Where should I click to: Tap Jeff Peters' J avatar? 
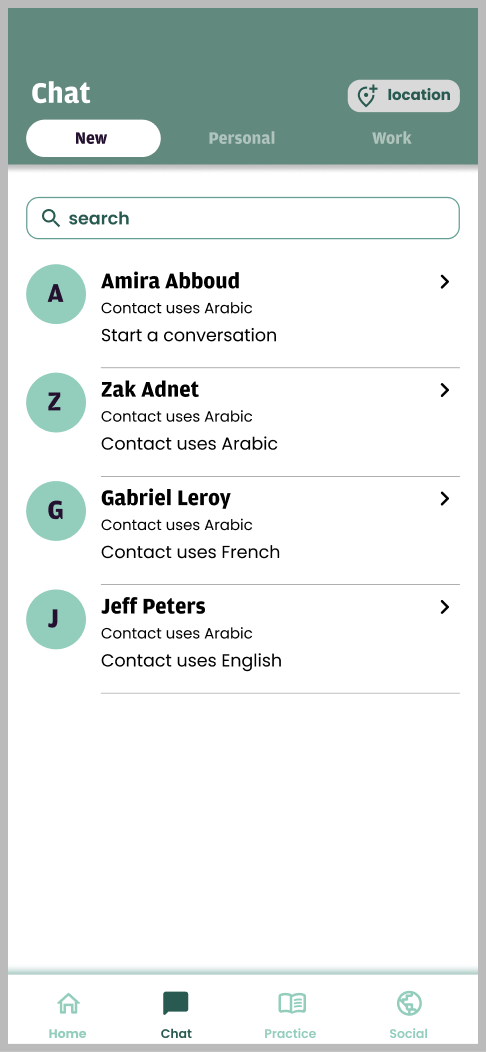(56, 619)
